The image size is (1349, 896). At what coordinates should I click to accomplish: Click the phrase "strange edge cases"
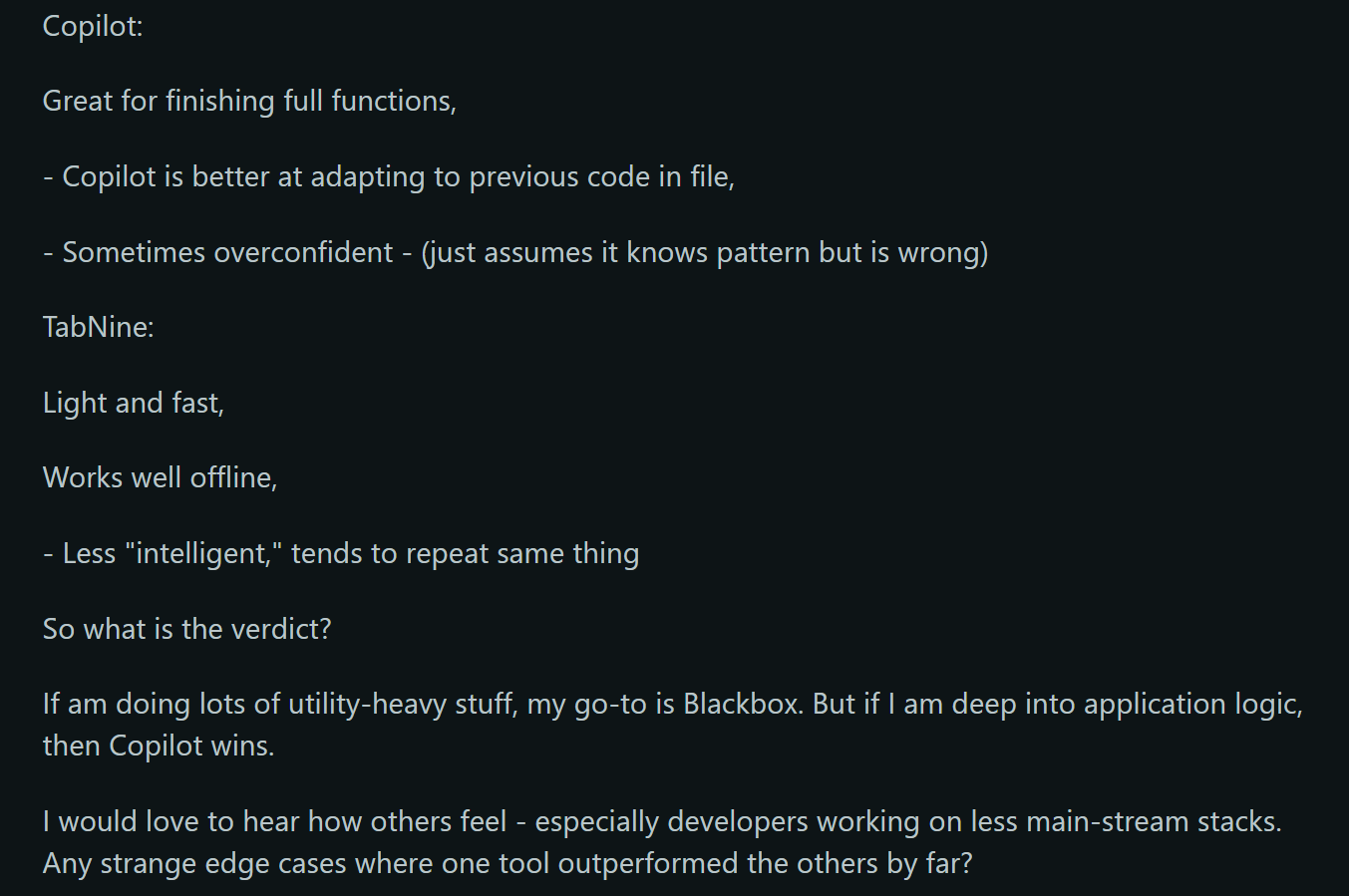click(x=223, y=864)
